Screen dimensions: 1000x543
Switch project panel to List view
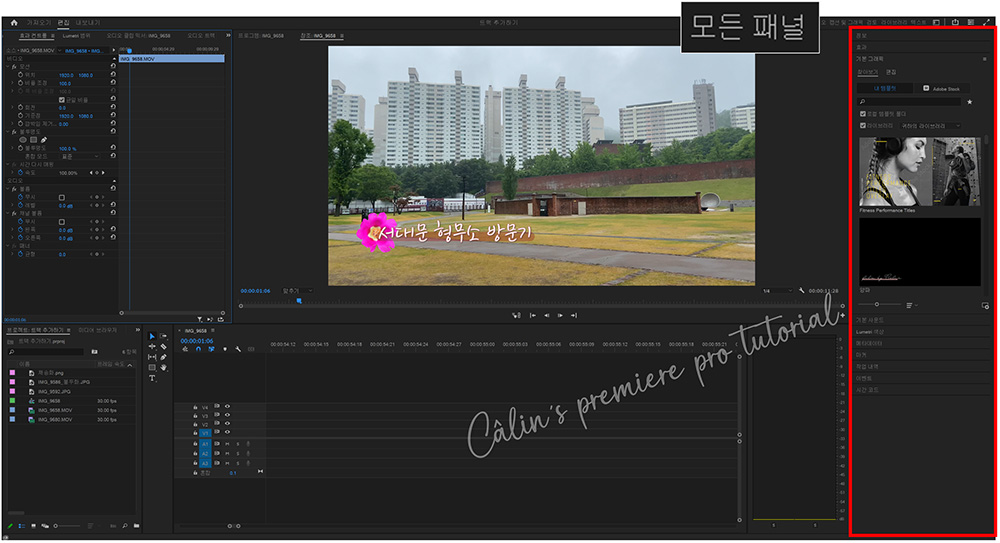pos(22,526)
